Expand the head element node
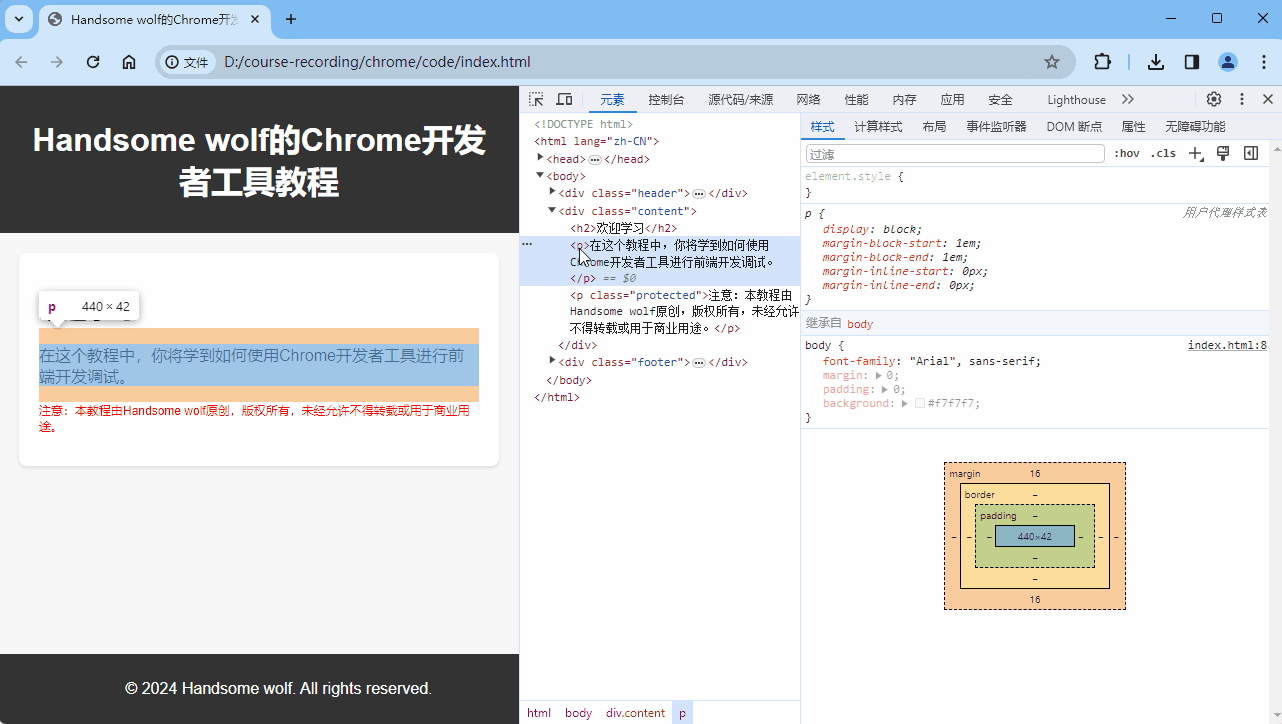 (540, 157)
